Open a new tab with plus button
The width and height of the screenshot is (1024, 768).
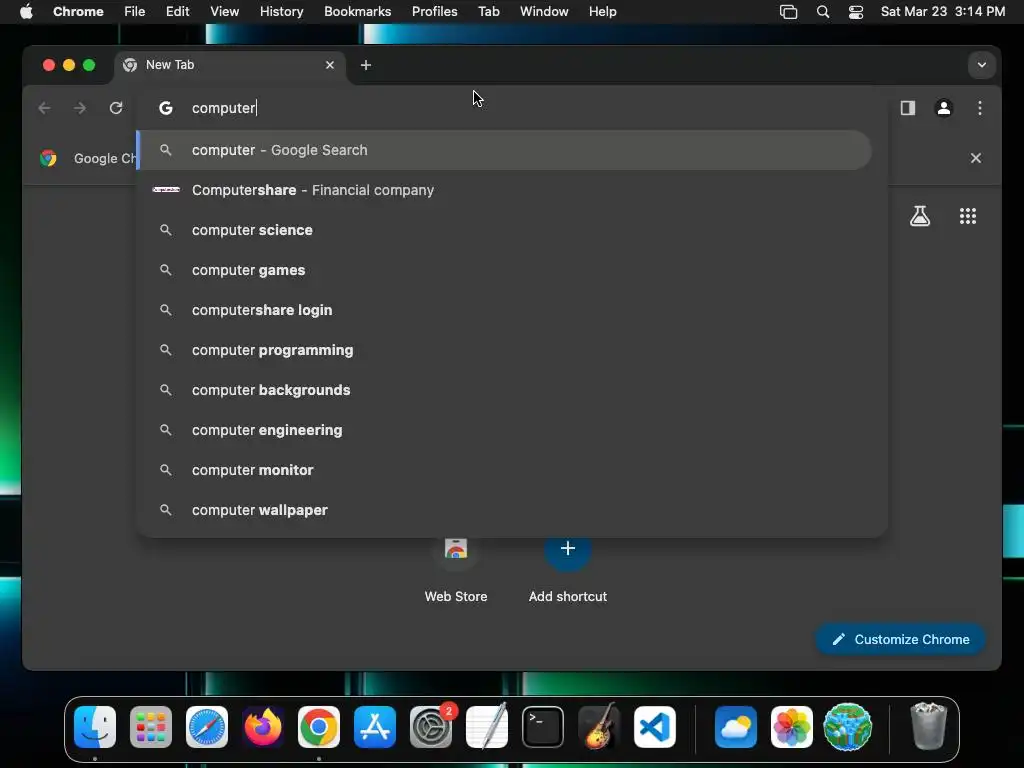366,65
